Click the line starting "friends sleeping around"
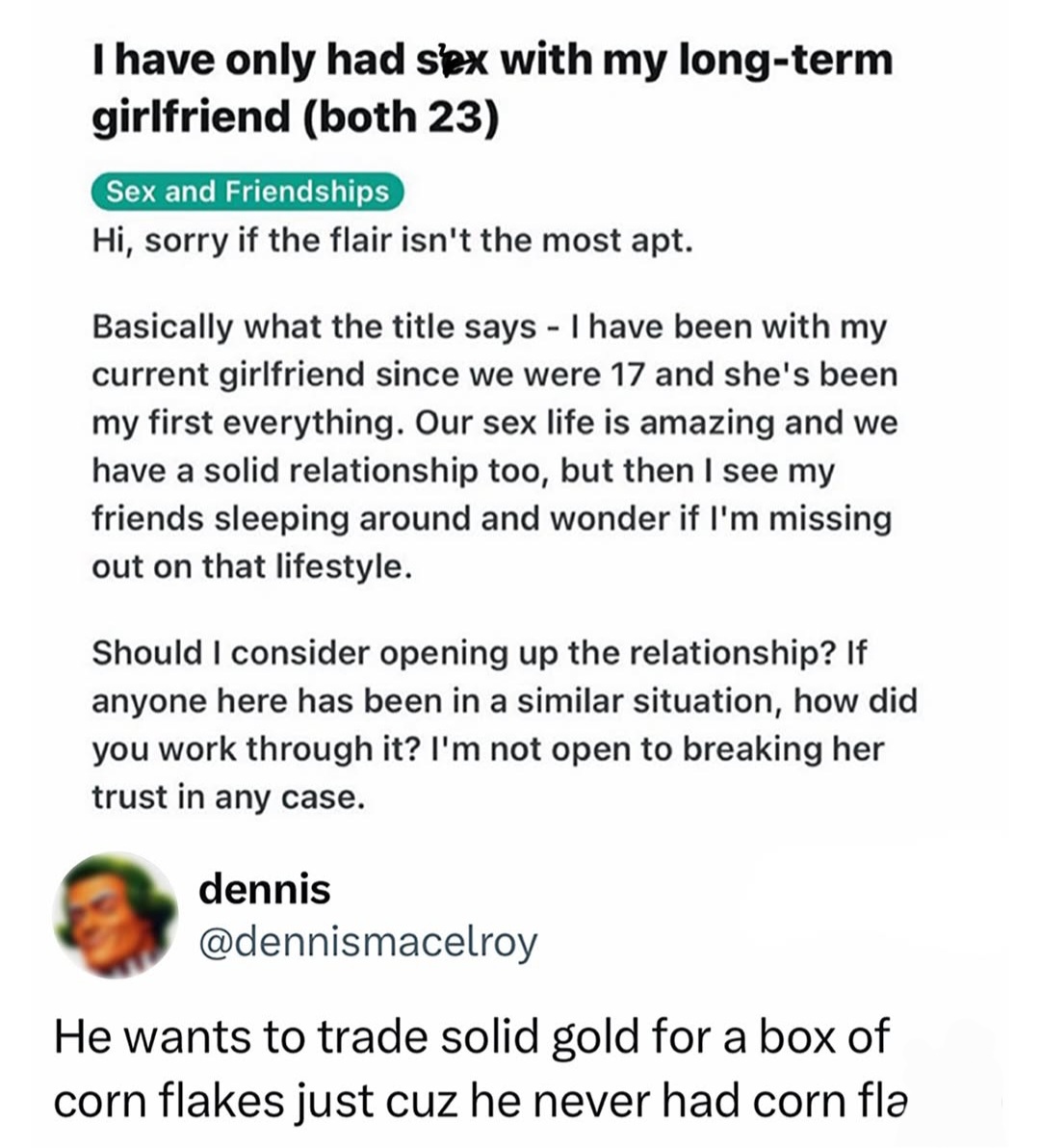 [x=491, y=518]
